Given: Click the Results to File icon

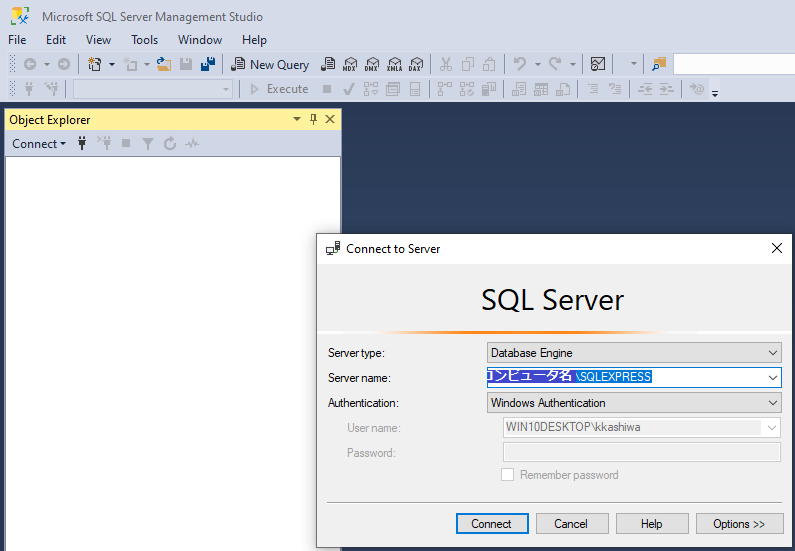Looking at the screenshot, I should [x=563, y=89].
